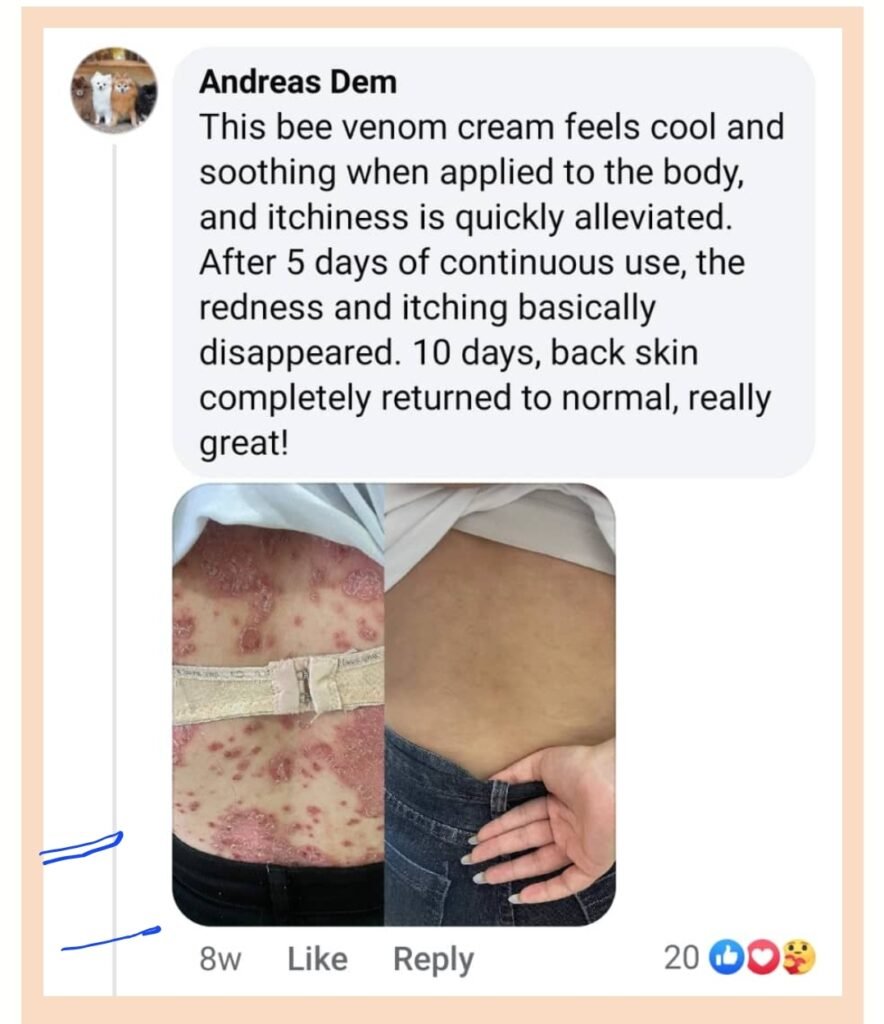This screenshot has height=1024, width=884.
Task: Open the after photo showing clear skin
Action: (x=500, y=704)
